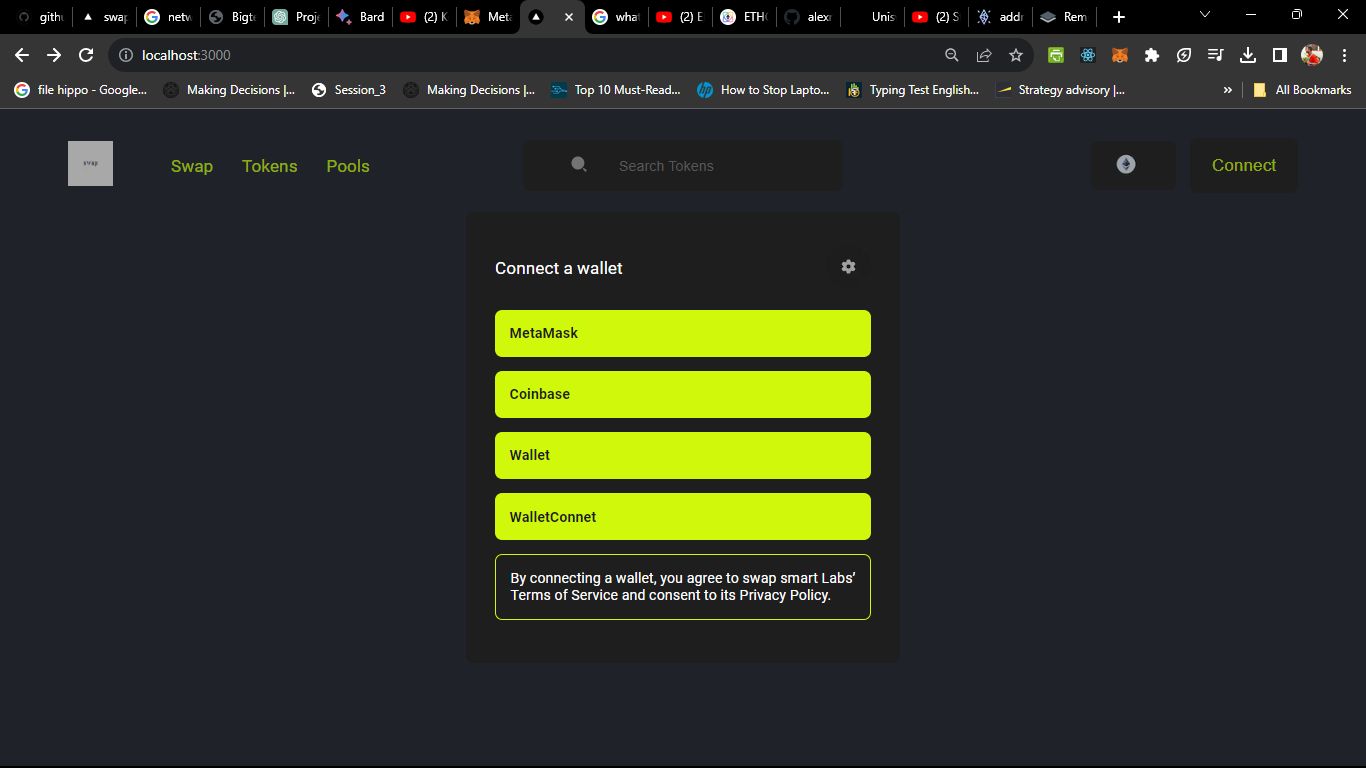This screenshot has width=1366, height=768.
Task: Switch to the Bard tab
Action: 360,17
